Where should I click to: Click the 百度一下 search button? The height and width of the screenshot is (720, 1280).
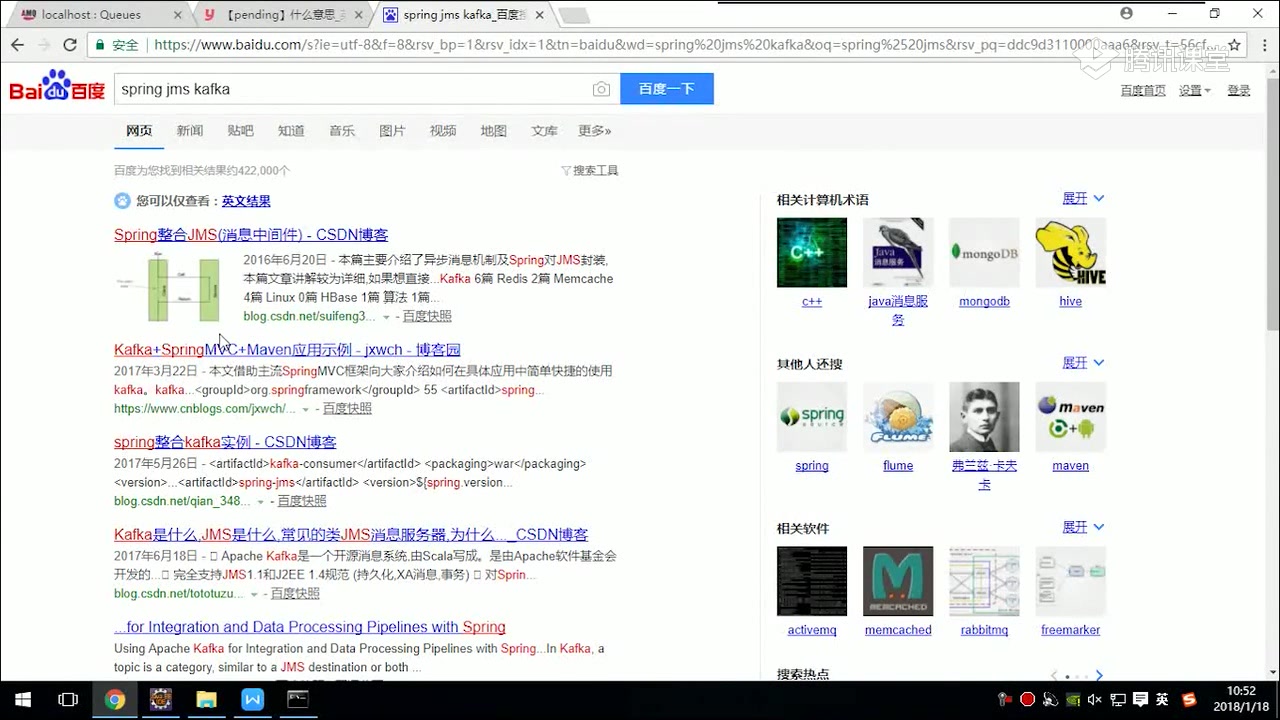[x=667, y=89]
